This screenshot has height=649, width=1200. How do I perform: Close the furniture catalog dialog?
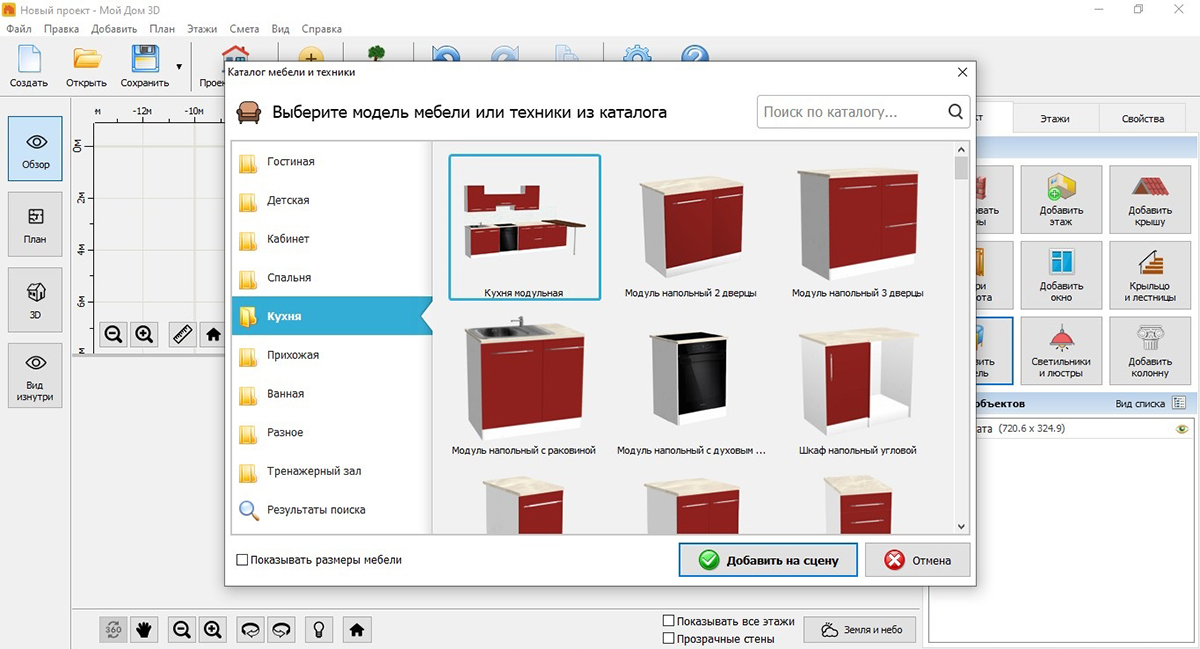point(962,72)
